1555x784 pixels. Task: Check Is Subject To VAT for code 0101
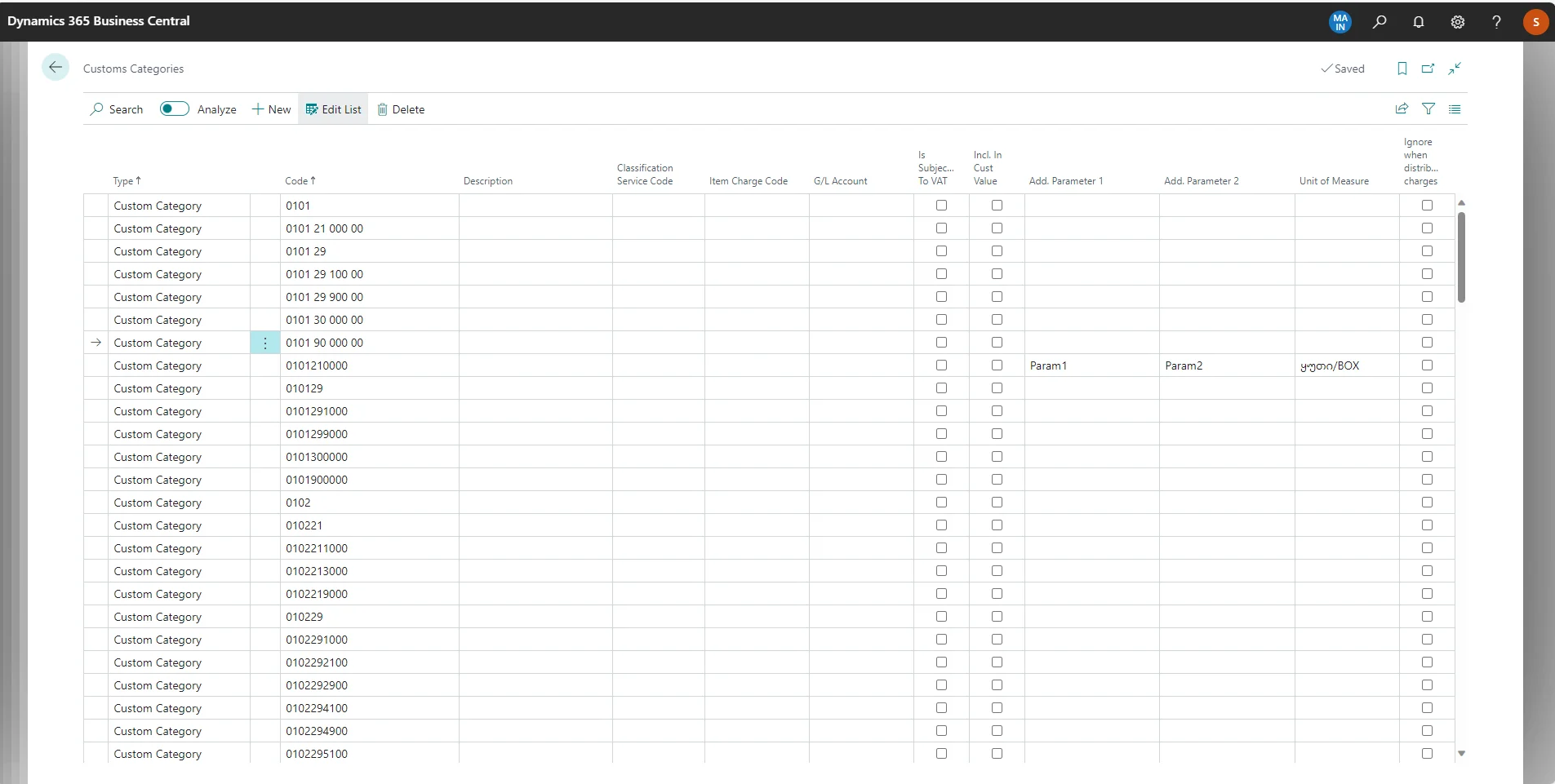(940, 206)
